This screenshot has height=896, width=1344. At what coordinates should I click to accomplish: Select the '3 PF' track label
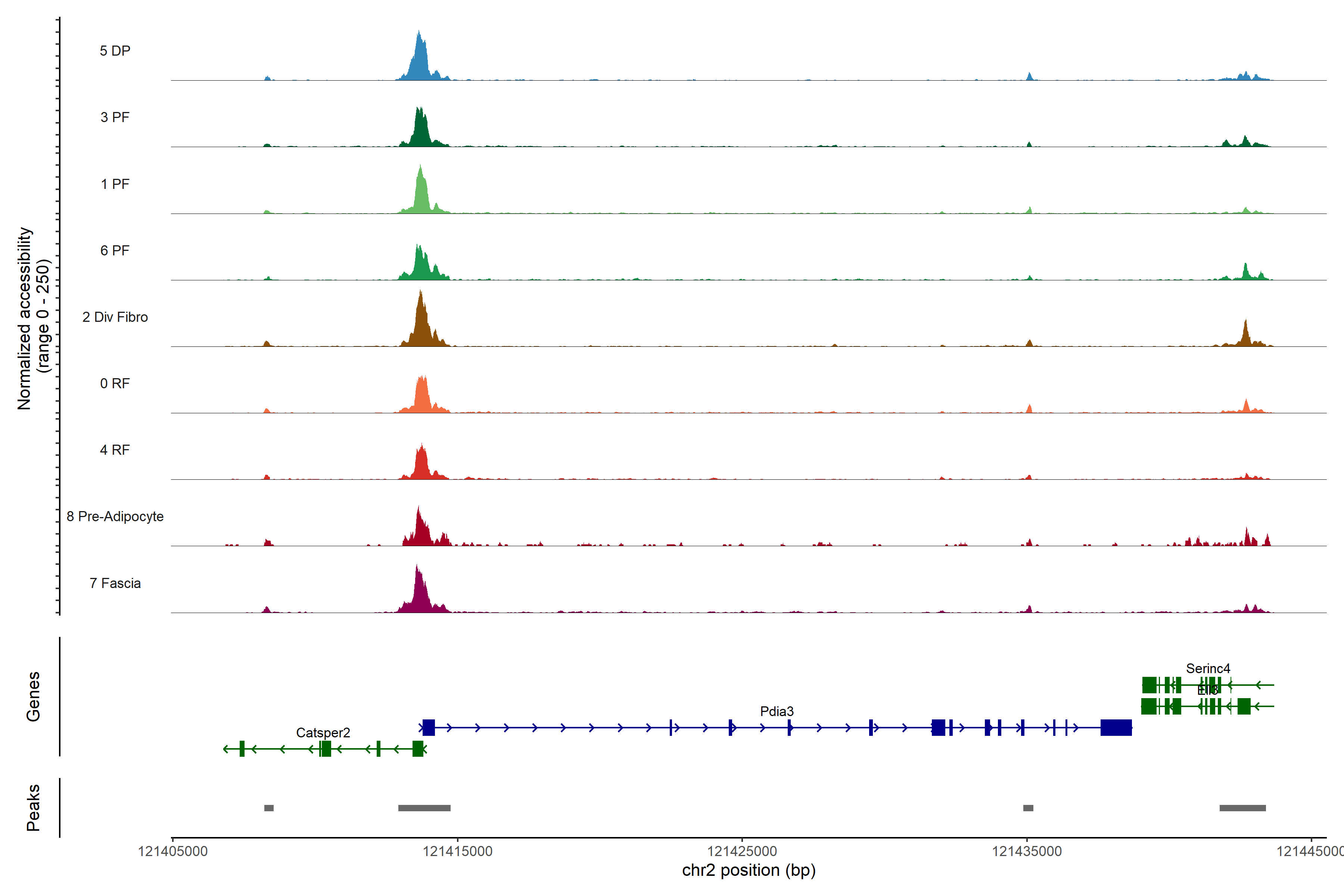[x=115, y=117]
